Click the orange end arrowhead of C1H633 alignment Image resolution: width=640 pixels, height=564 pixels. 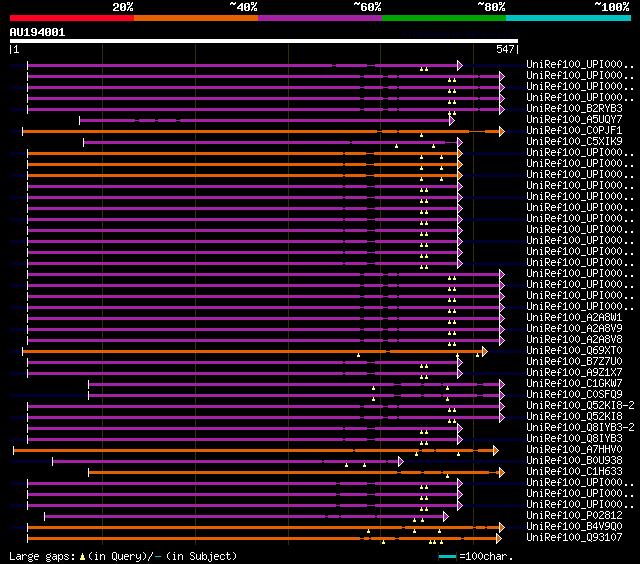coord(502,473)
